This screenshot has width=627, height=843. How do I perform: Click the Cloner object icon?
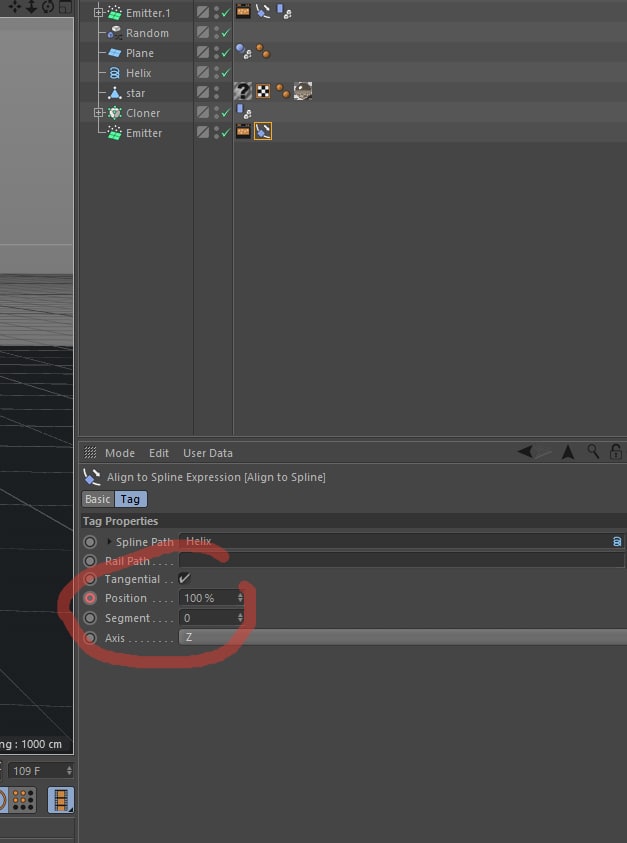[x=115, y=113]
